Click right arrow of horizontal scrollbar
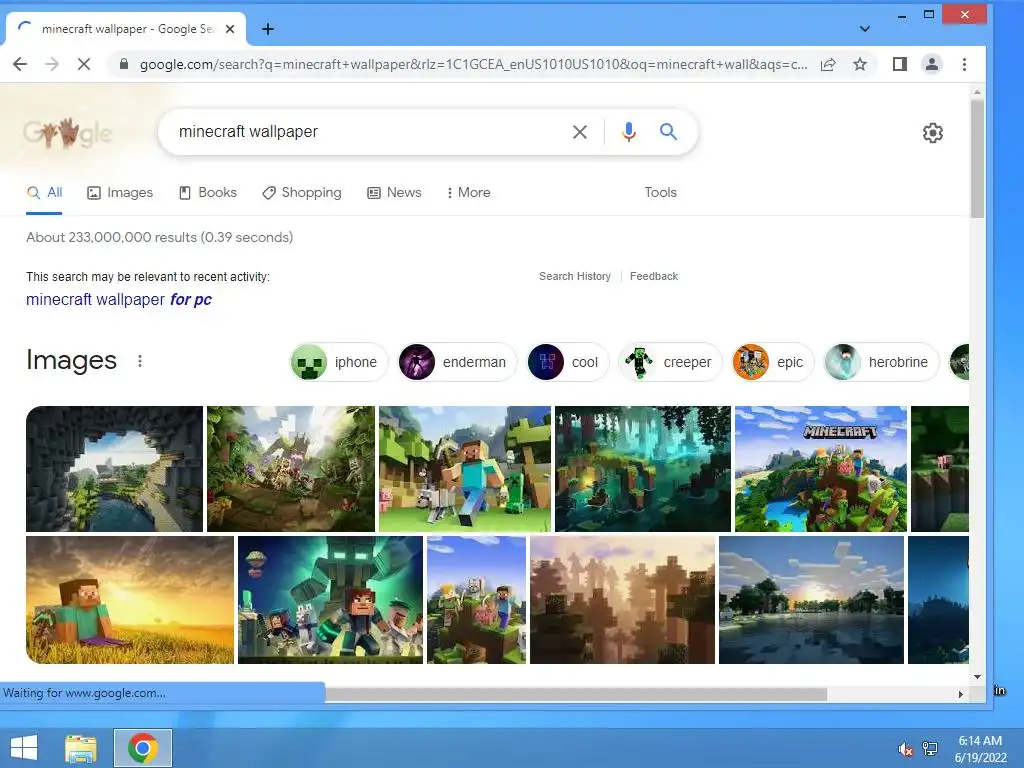 (x=961, y=694)
